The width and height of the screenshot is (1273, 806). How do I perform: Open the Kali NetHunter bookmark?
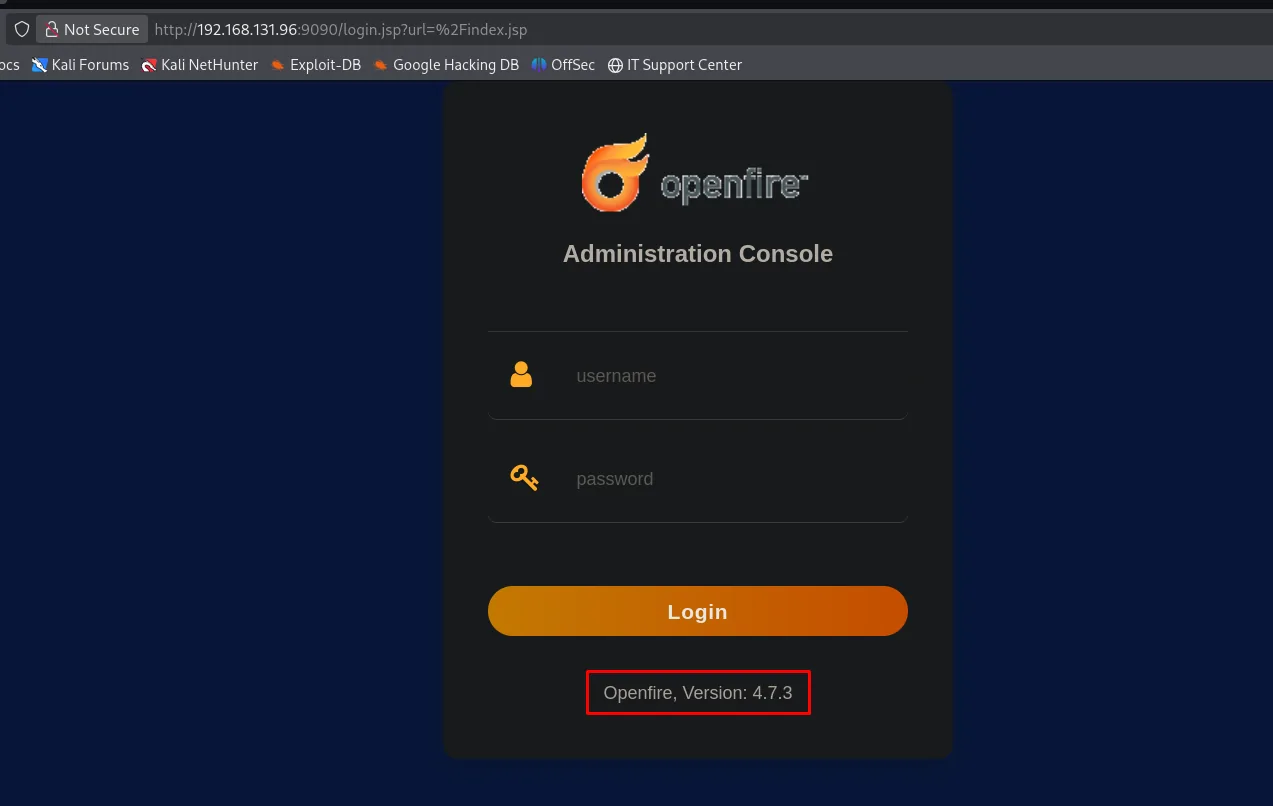coord(200,65)
